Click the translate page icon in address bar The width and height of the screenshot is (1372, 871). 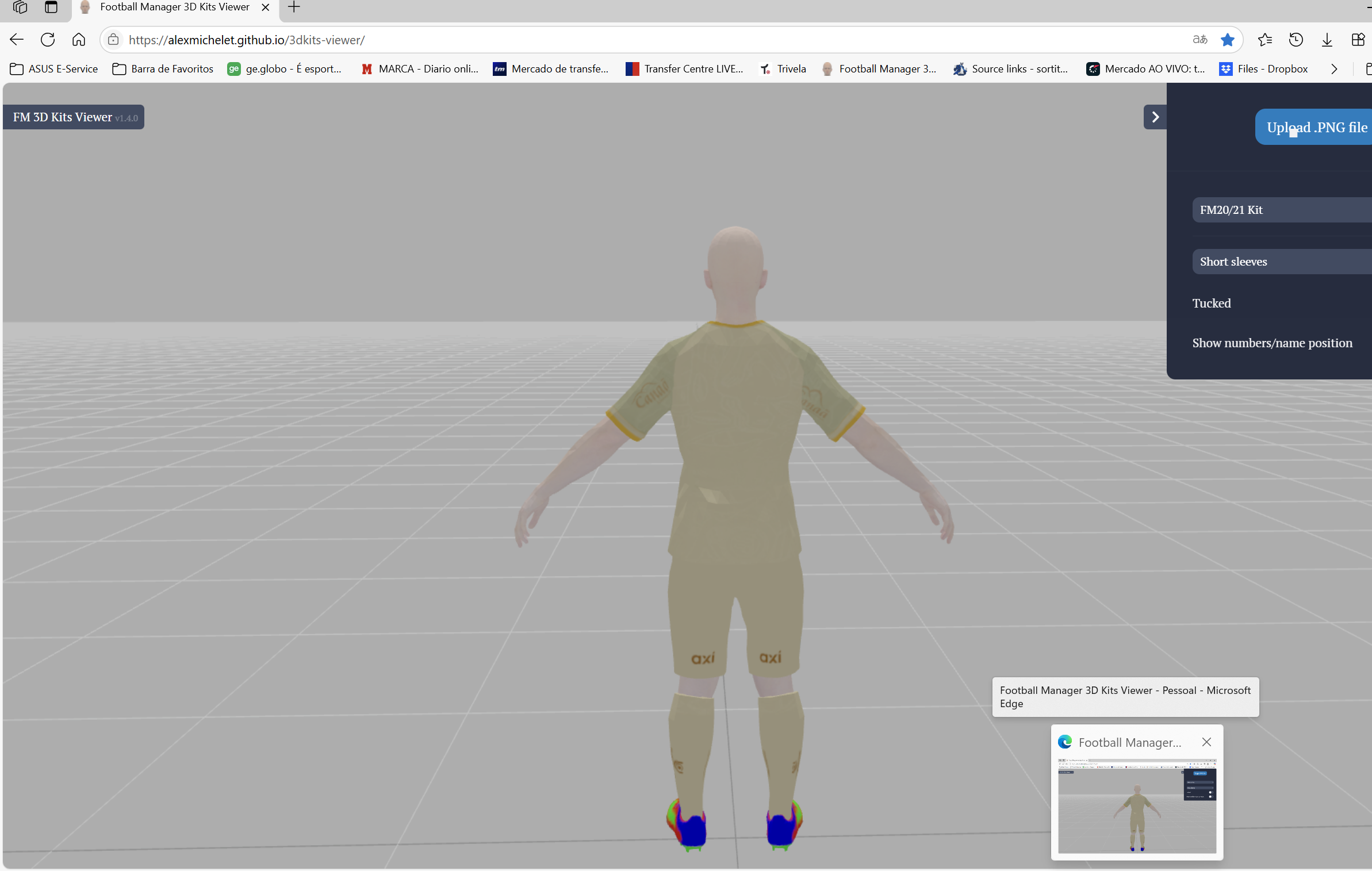click(1199, 40)
